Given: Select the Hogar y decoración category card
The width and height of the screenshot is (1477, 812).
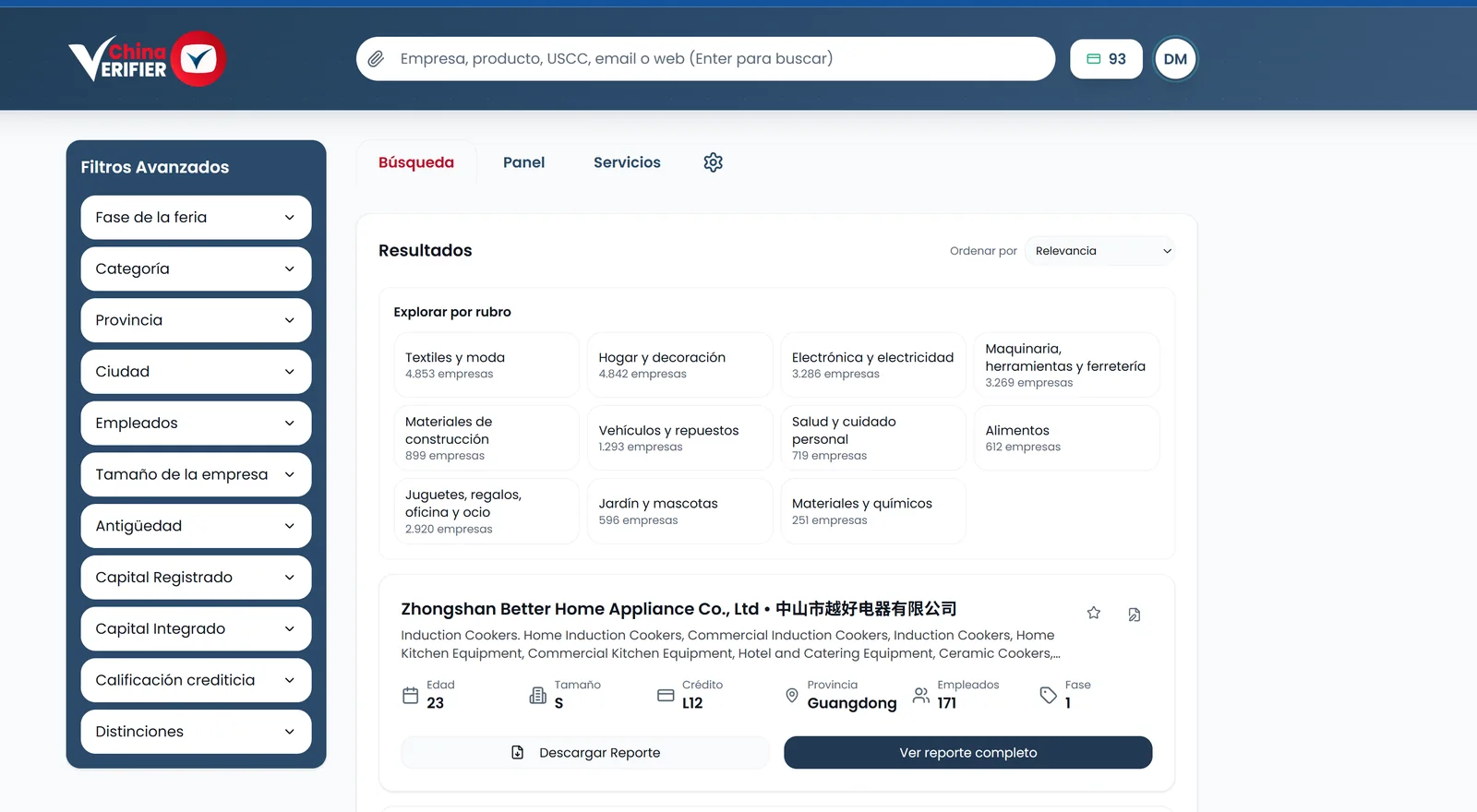Looking at the screenshot, I should tap(679, 365).
